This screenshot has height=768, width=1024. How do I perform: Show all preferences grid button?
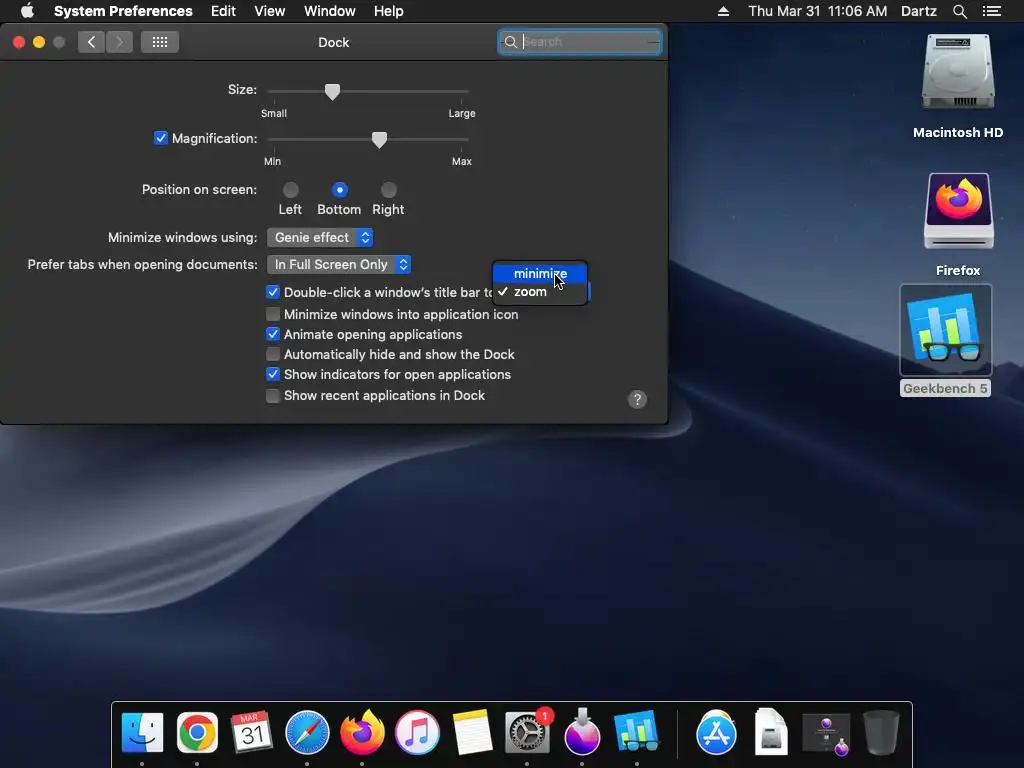tap(160, 42)
